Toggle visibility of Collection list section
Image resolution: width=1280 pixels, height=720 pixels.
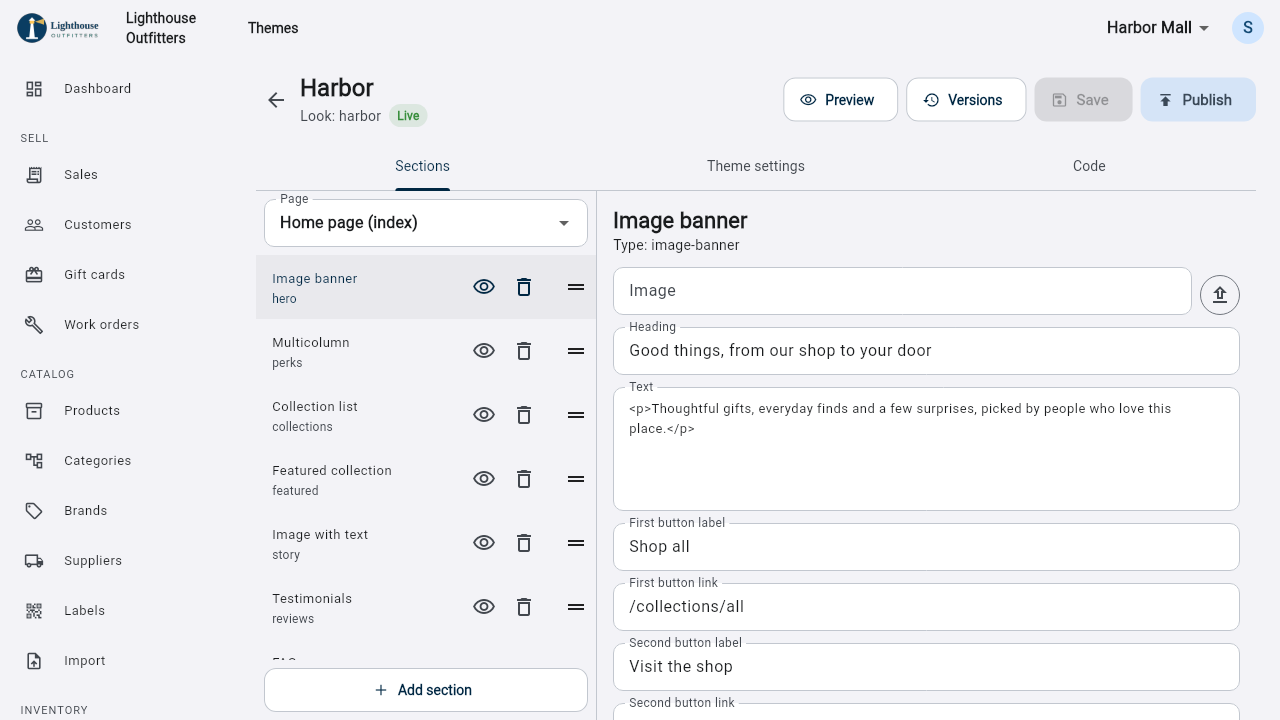click(484, 415)
